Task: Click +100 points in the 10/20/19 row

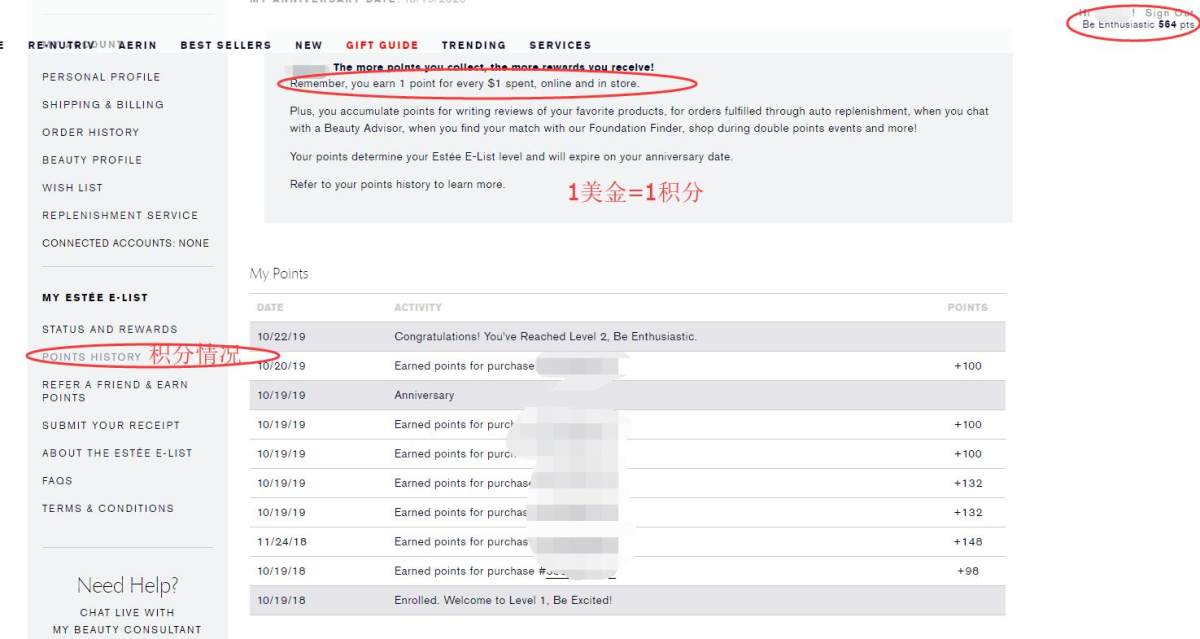Action: [x=968, y=366]
